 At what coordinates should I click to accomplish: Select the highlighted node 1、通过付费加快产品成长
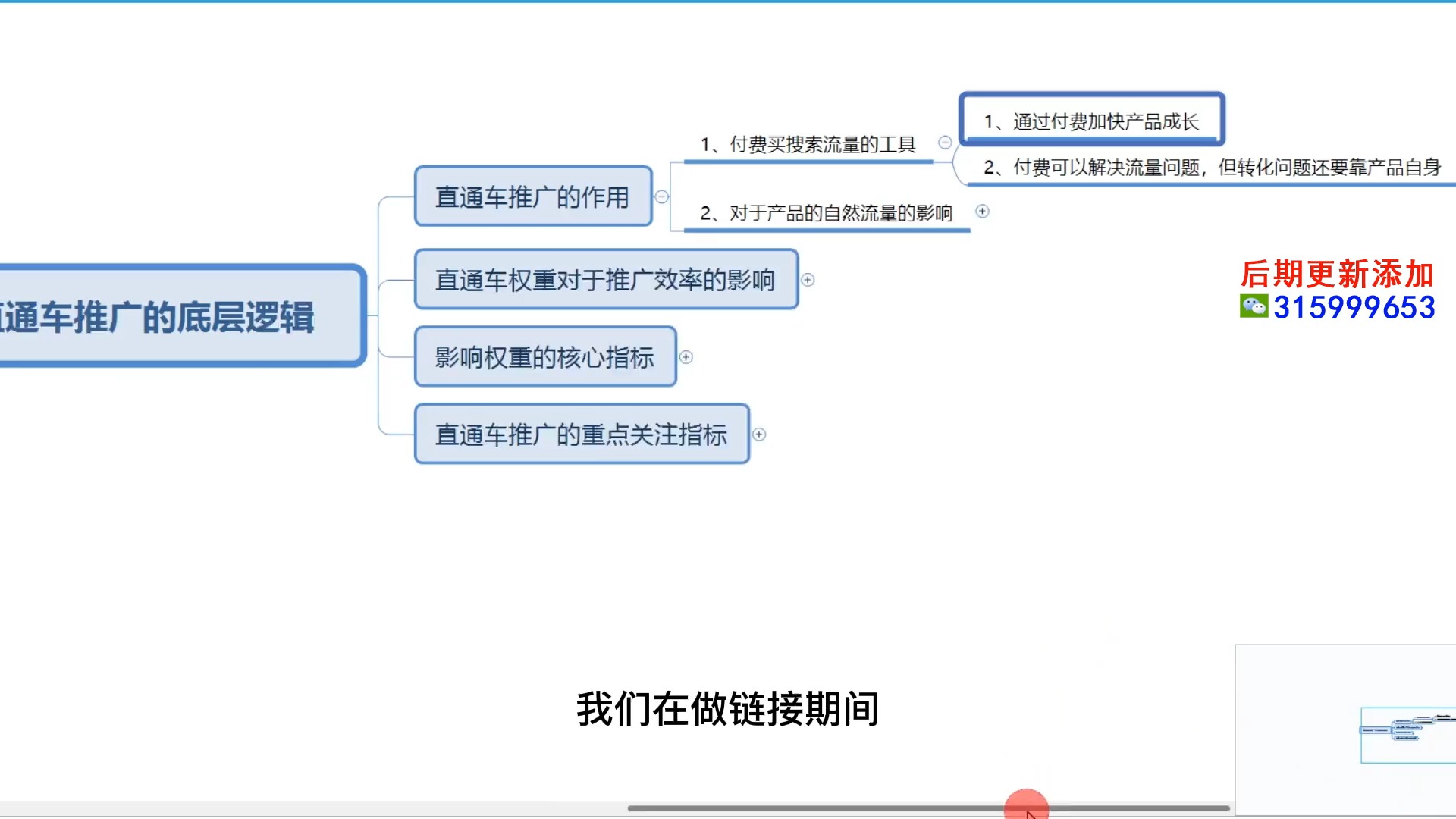click(x=1092, y=120)
